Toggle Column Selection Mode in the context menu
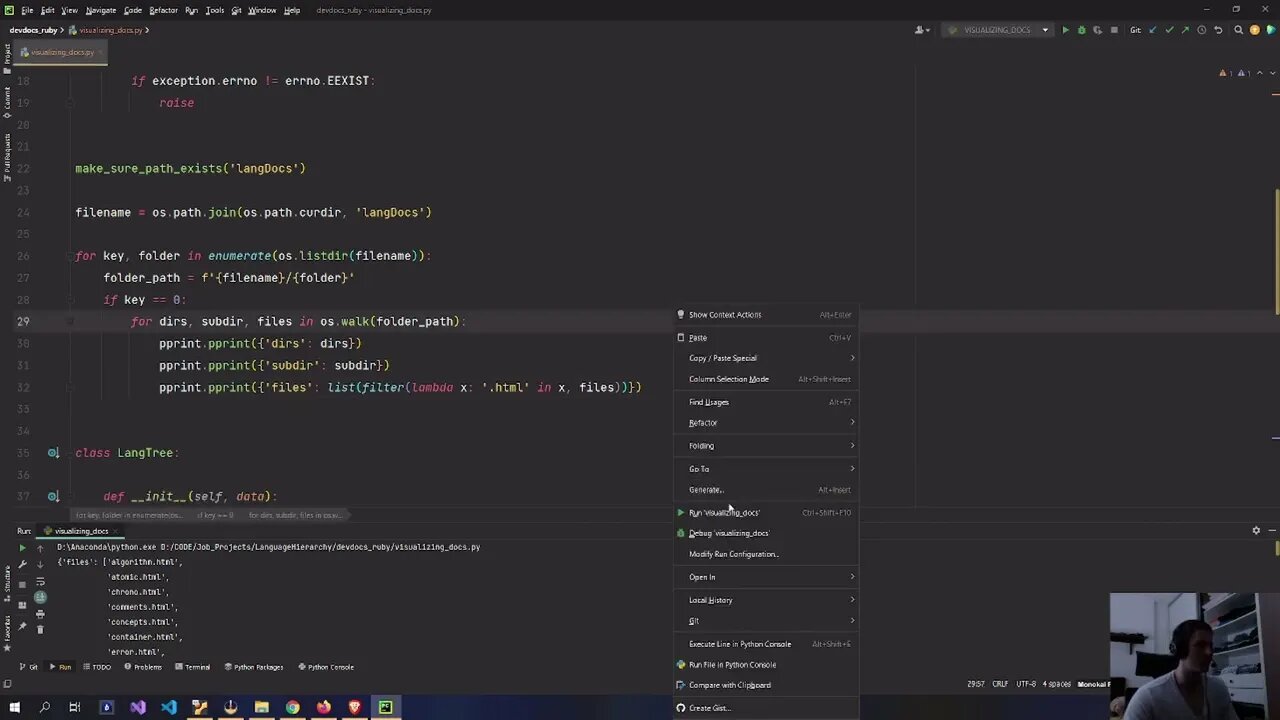The image size is (1280, 720). [x=766, y=379]
